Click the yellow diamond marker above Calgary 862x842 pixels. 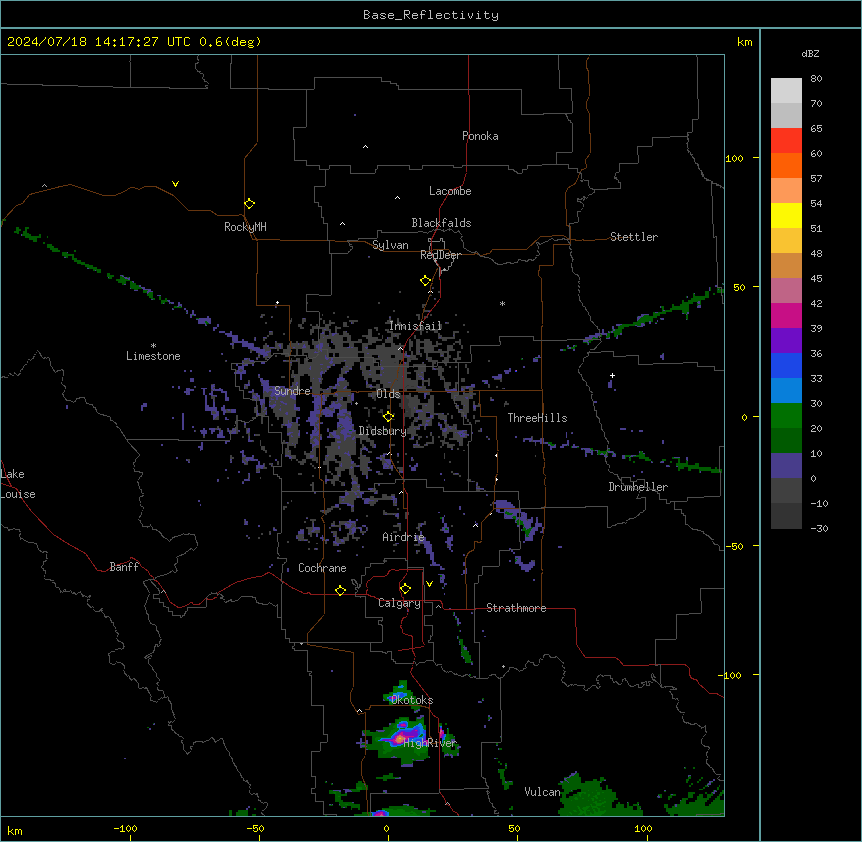405,589
